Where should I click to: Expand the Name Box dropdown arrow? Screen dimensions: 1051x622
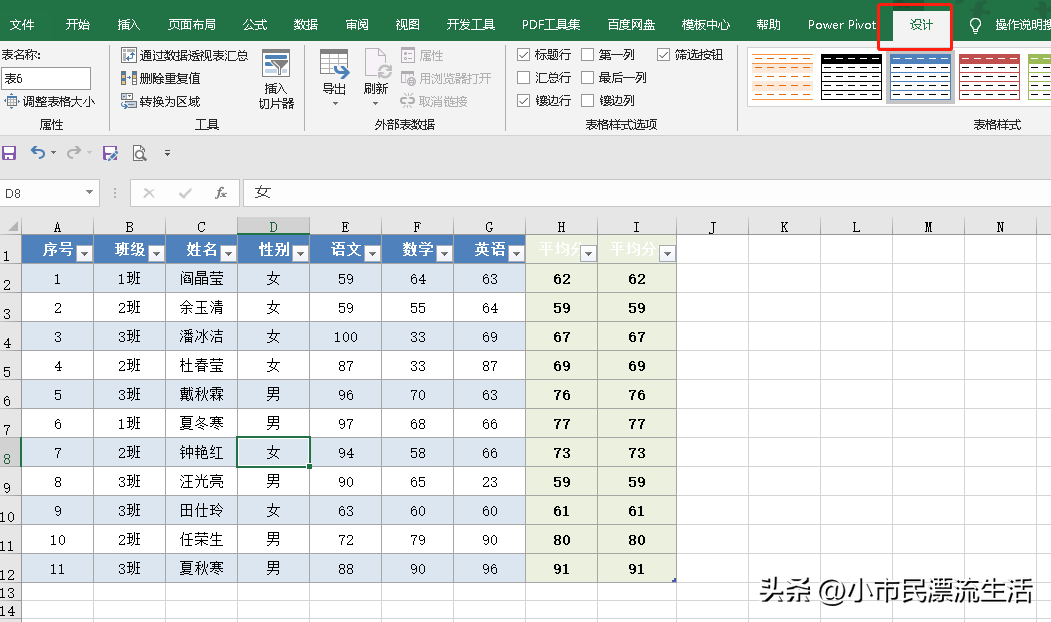tap(89, 193)
